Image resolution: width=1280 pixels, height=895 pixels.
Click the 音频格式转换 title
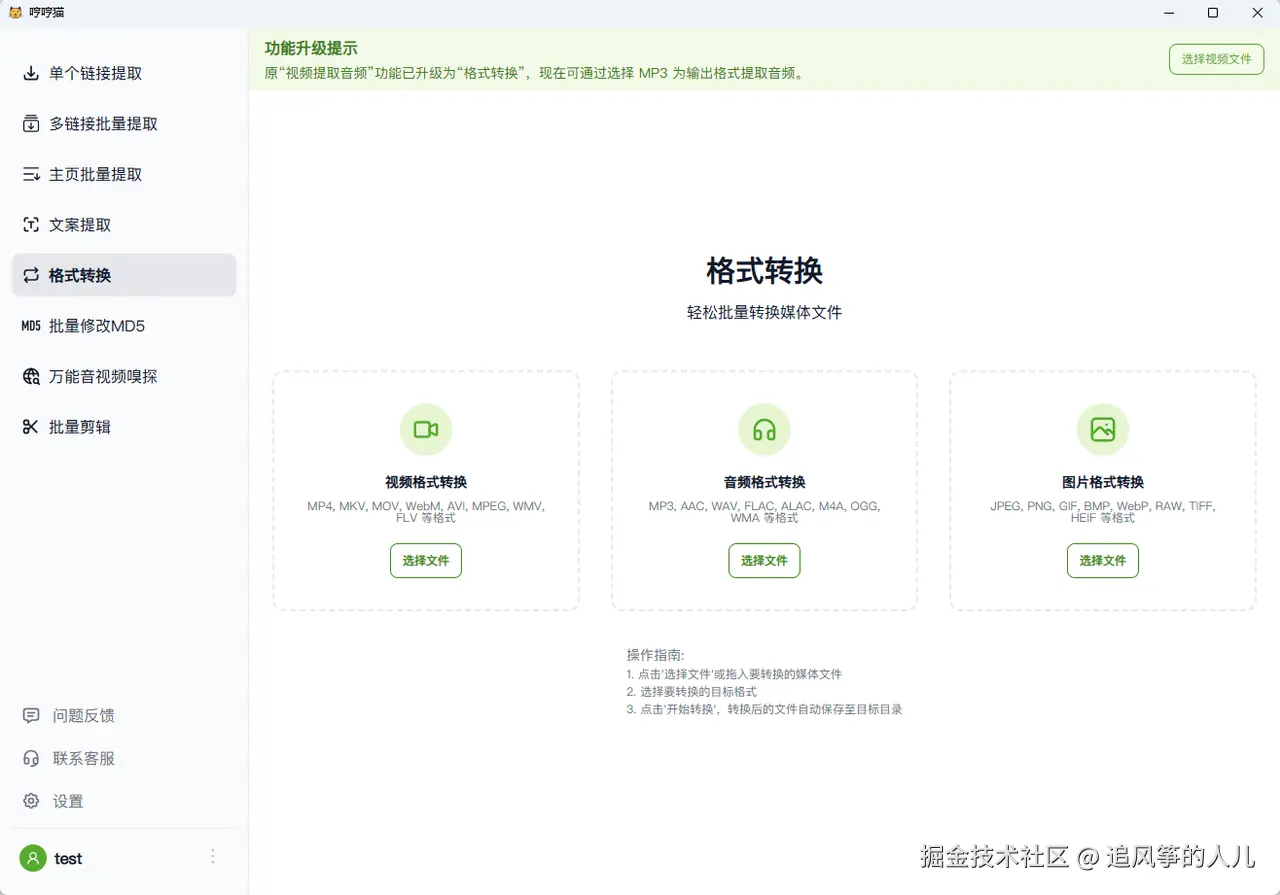(x=764, y=482)
